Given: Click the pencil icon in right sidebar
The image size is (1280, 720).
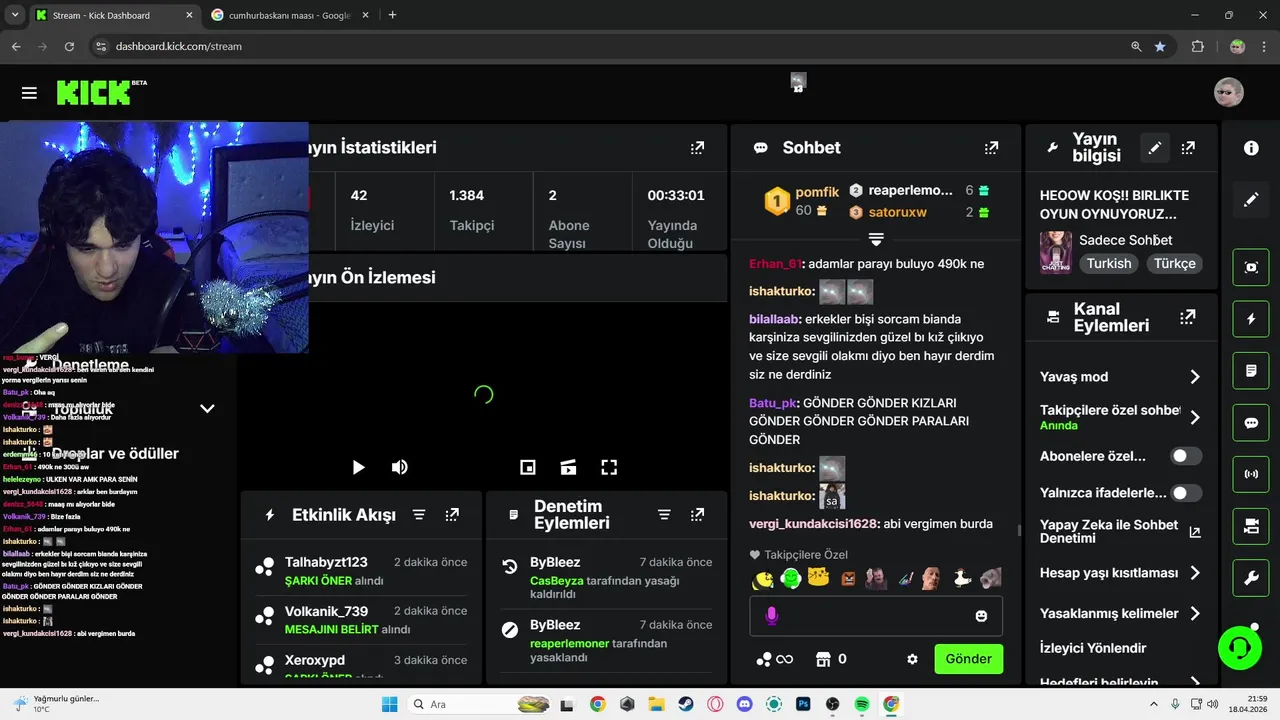Looking at the screenshot, I should [x=1251, y=200].
